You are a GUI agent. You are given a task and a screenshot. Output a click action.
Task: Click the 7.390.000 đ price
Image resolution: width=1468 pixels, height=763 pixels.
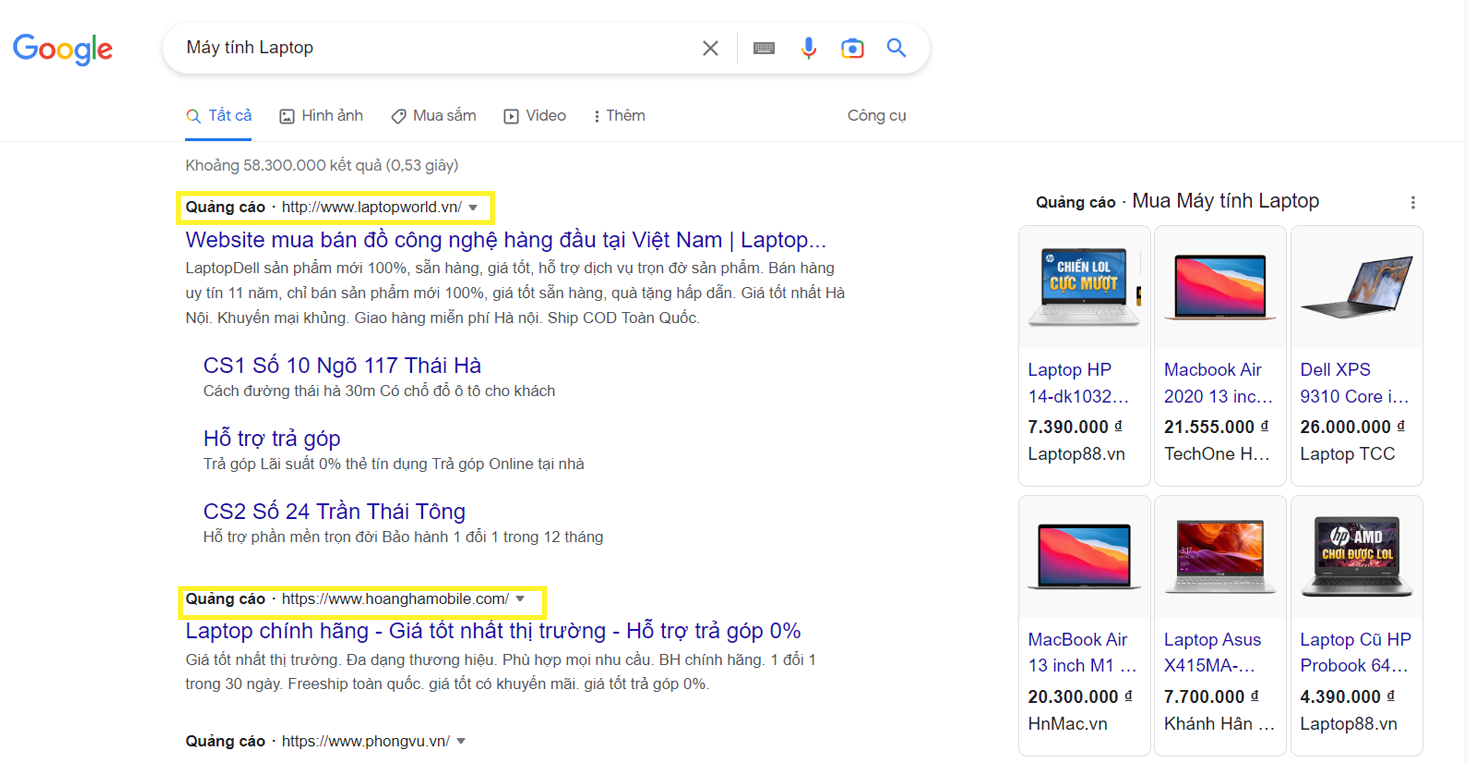tap(1076, 427)
